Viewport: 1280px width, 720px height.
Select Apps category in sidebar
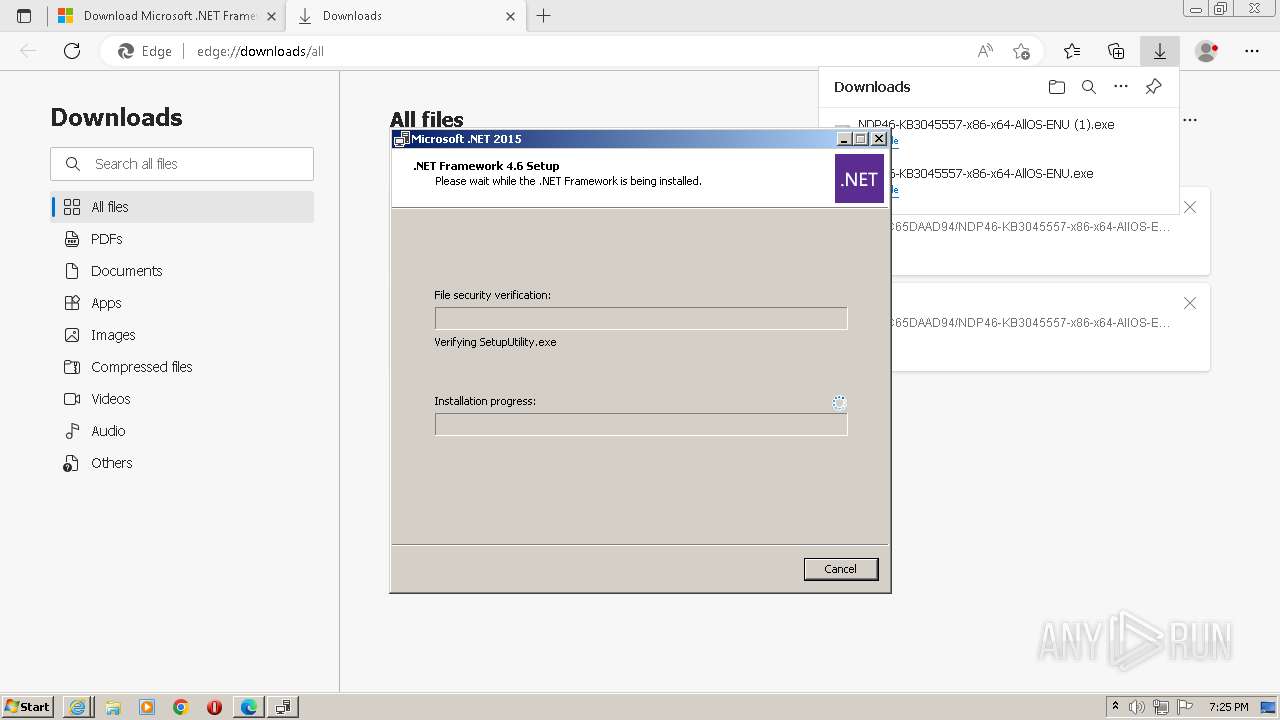click(x=182, y=303)
